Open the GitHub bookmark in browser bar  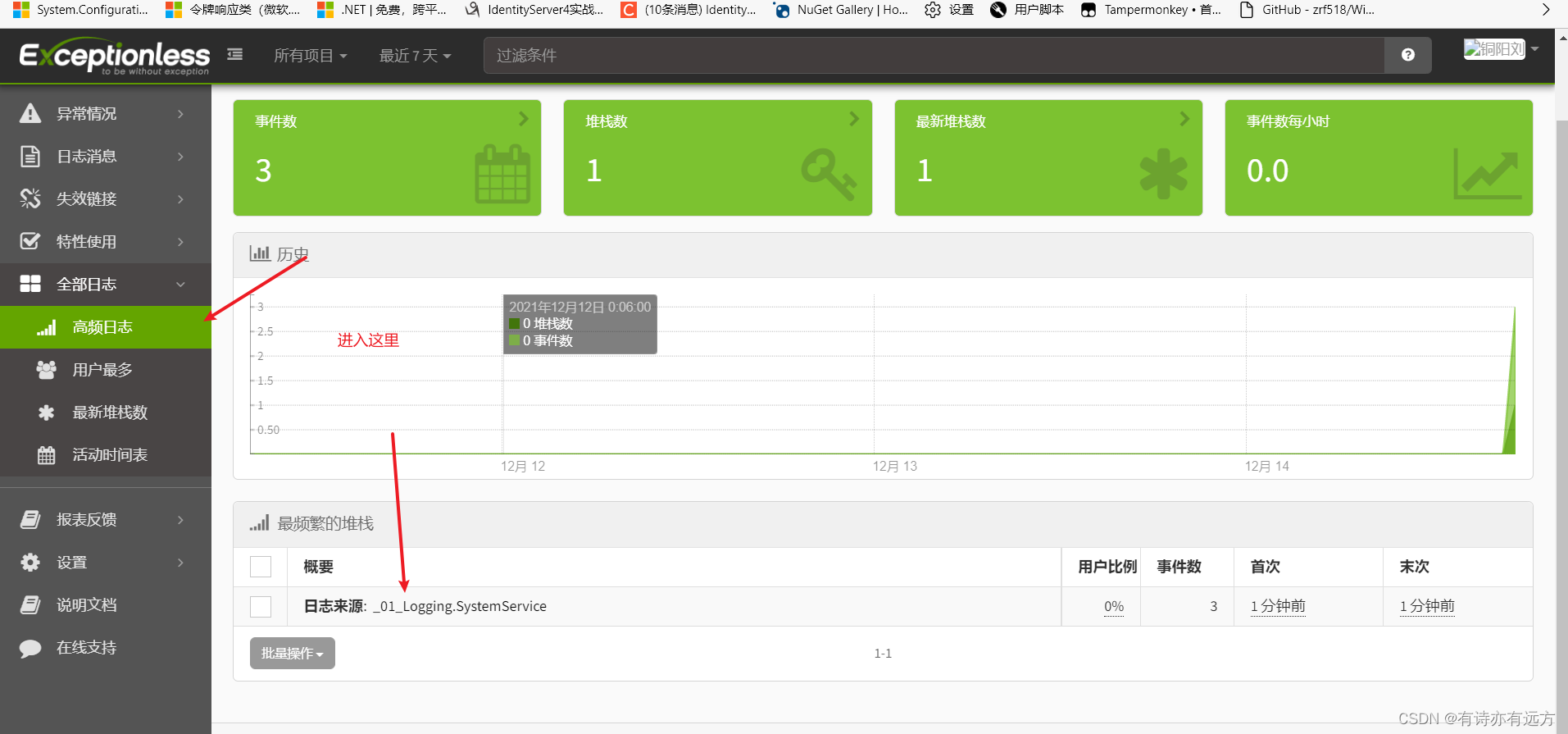(x=1307, y=10)
